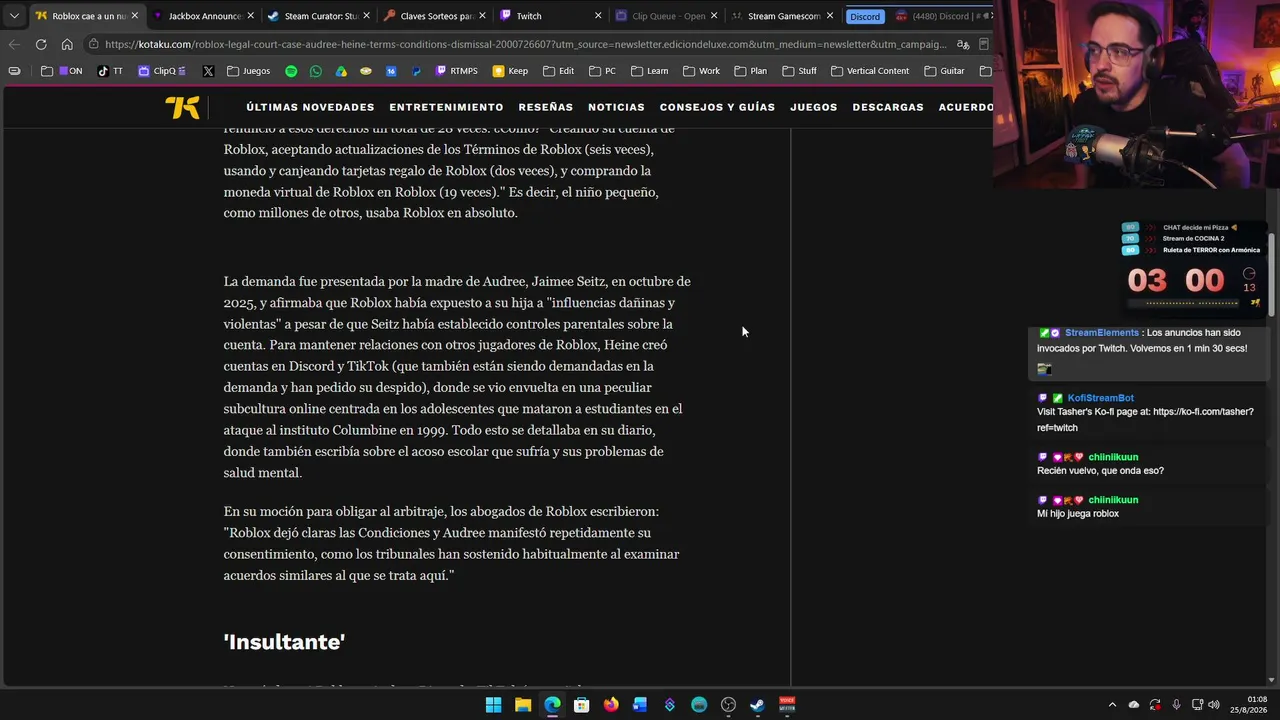The image size is (1280, 720).
Task: Switch to the Twitch tab
Action: pos(550,16)
